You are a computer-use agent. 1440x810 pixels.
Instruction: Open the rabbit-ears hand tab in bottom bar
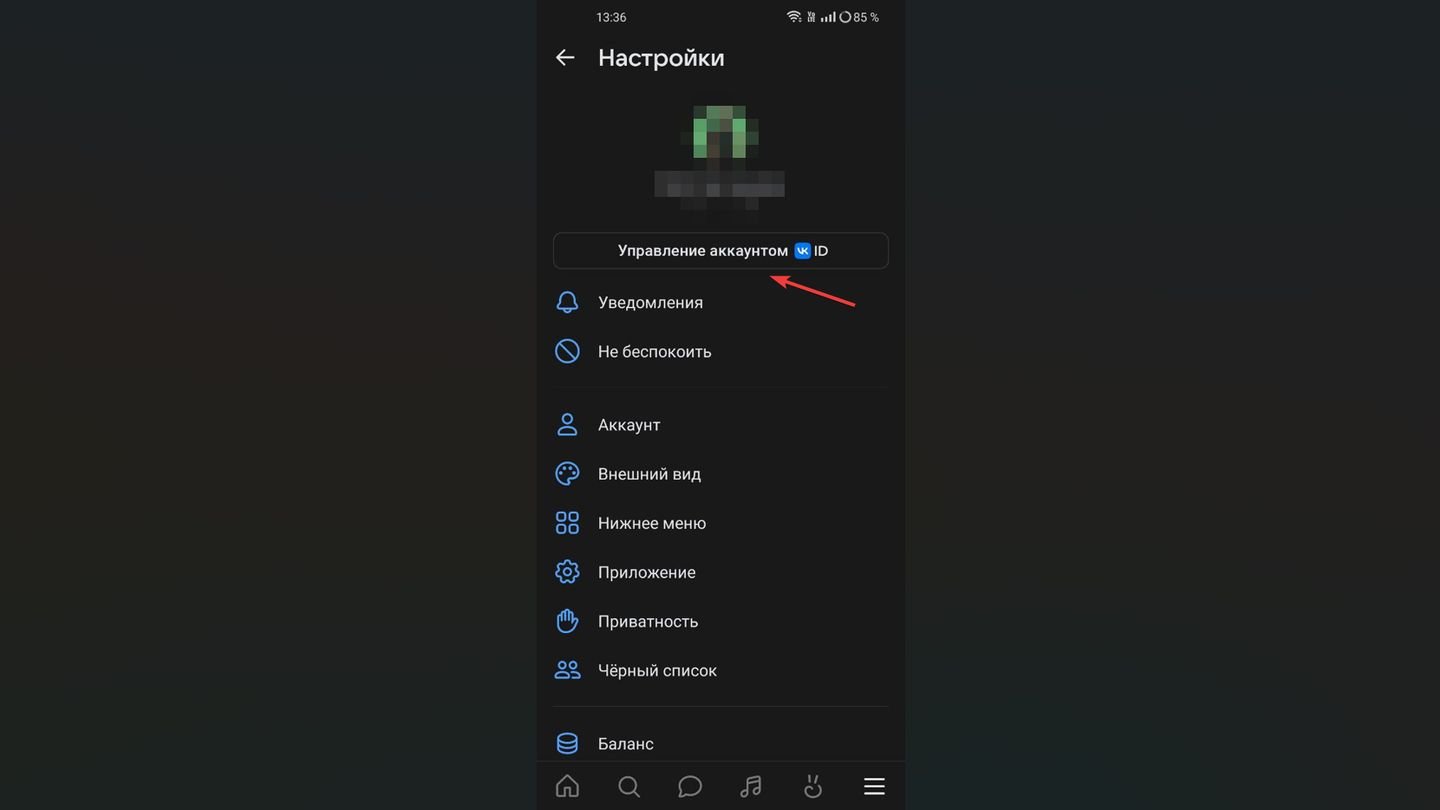(813, 786)
